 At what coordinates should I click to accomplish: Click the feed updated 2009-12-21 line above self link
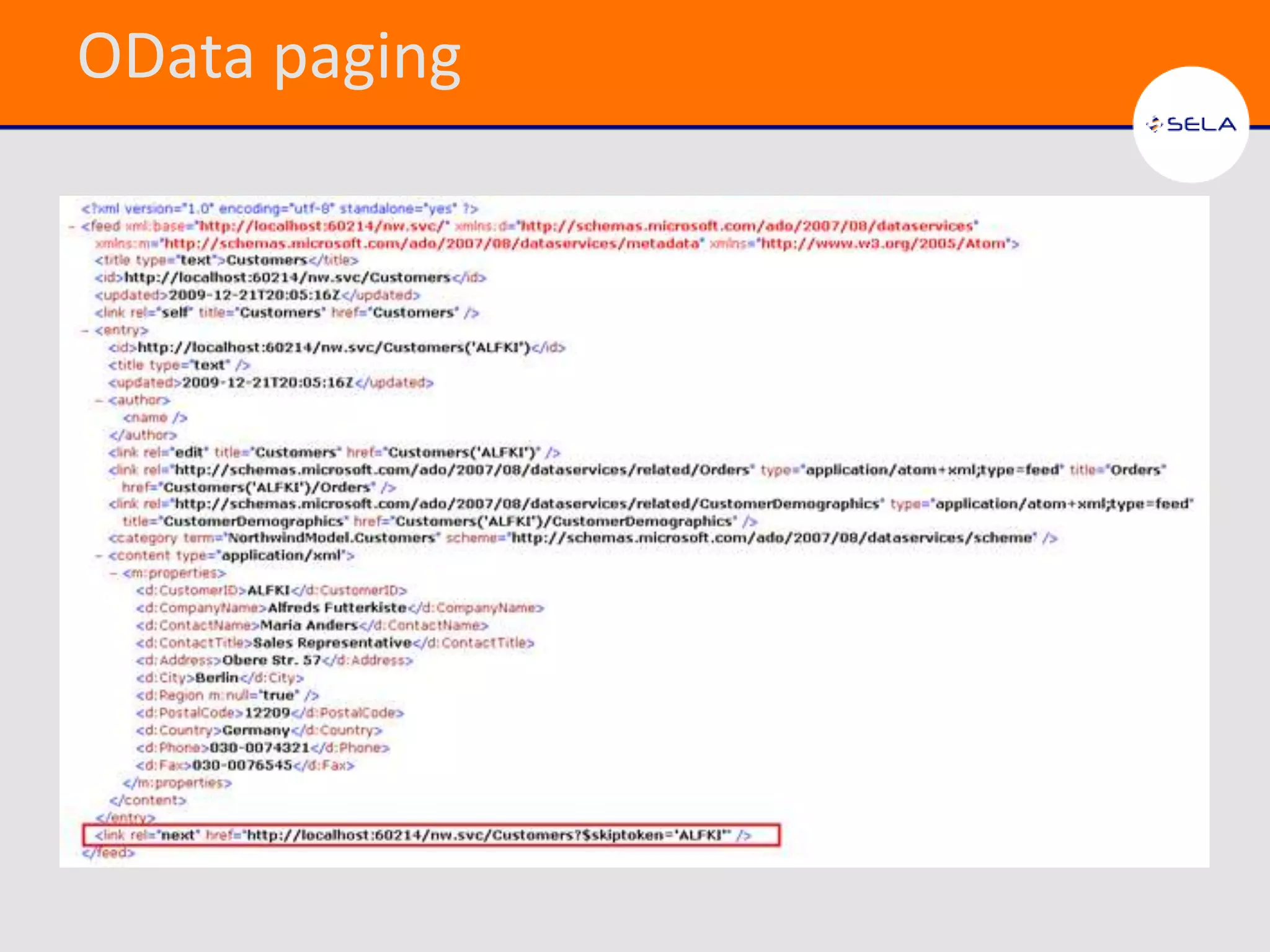click(257, 295)
